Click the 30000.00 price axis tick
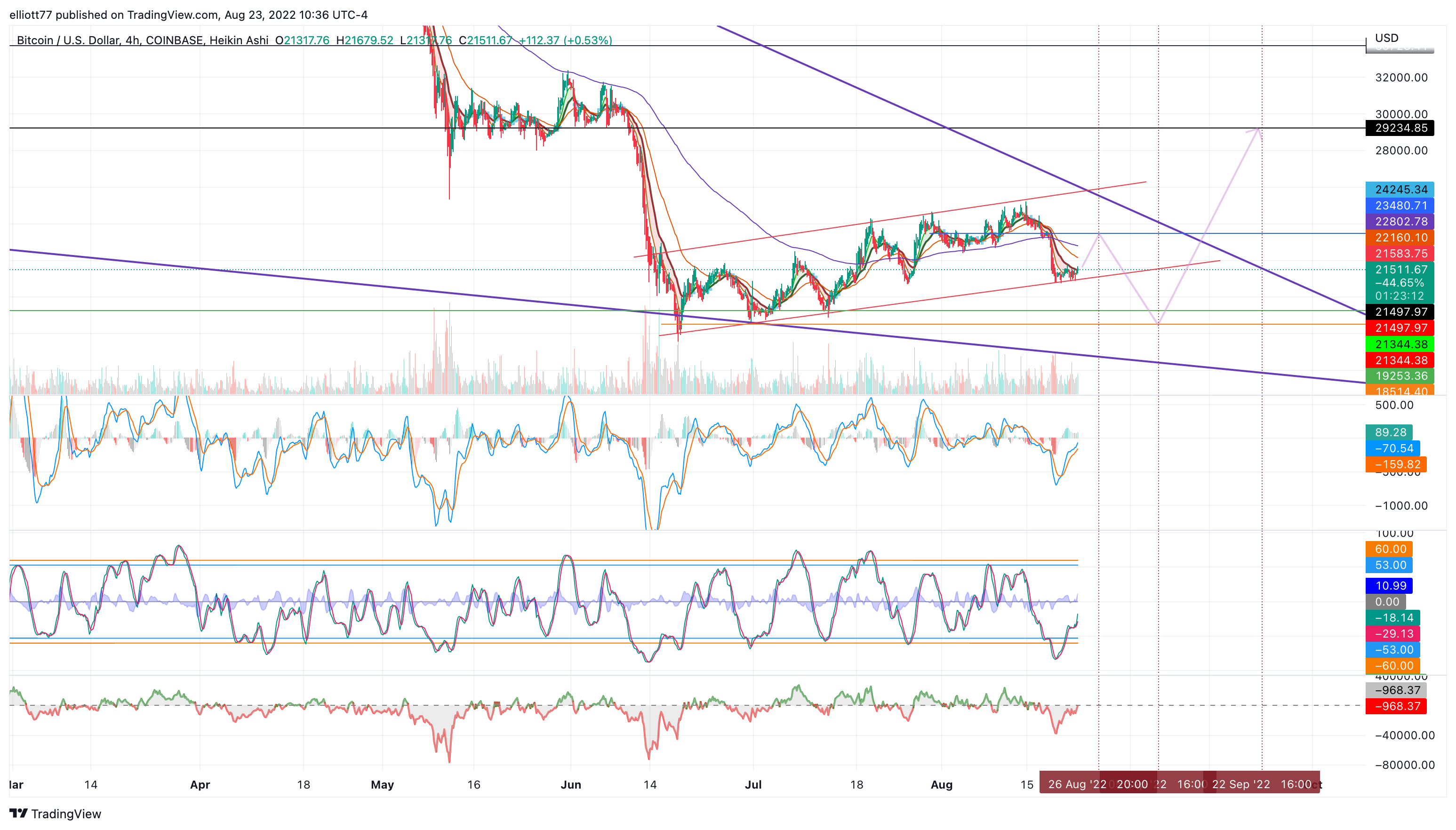The width and height of the screenshot is (1456, 830). tap(1401, 114)
